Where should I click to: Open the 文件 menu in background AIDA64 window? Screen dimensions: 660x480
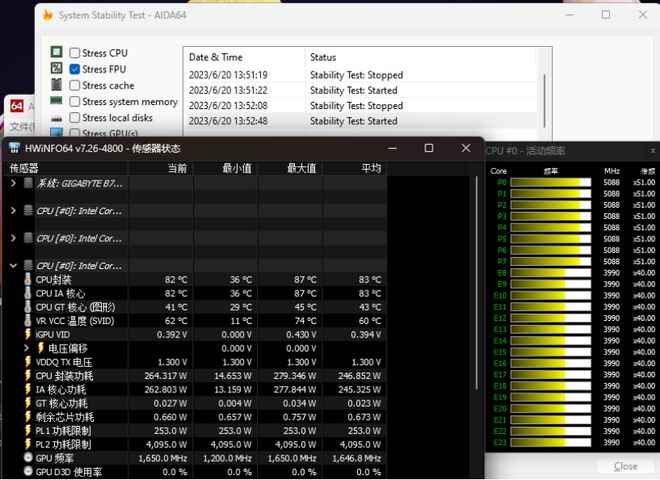(21, 126)
